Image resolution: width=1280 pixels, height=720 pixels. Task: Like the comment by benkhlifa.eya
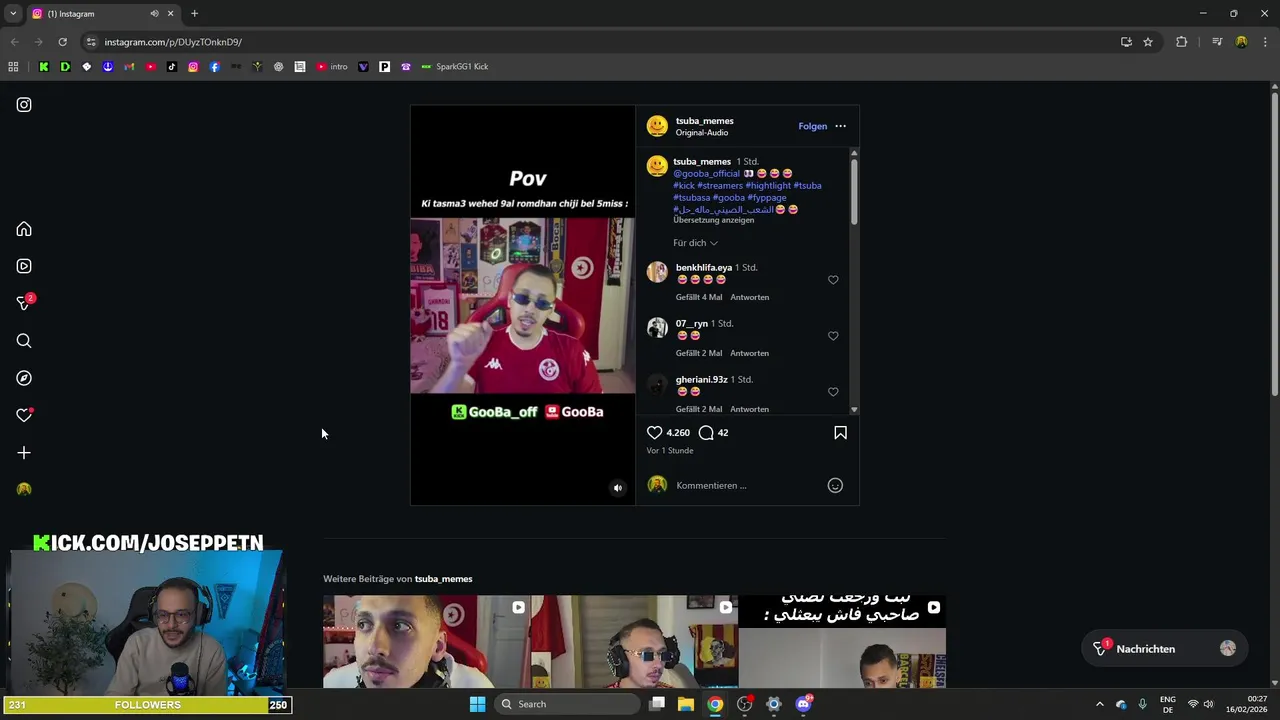[833, 280]
